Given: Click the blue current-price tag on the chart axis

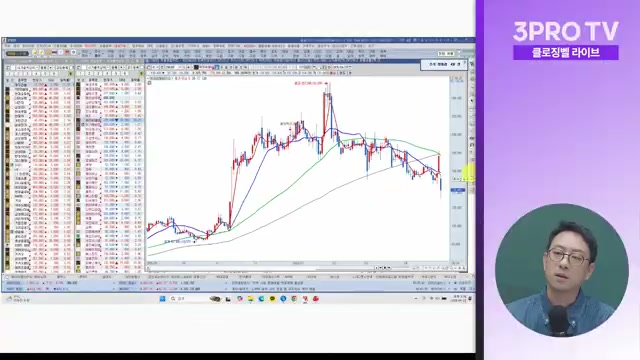Looking at the screenshot, I should pos(458,190).
